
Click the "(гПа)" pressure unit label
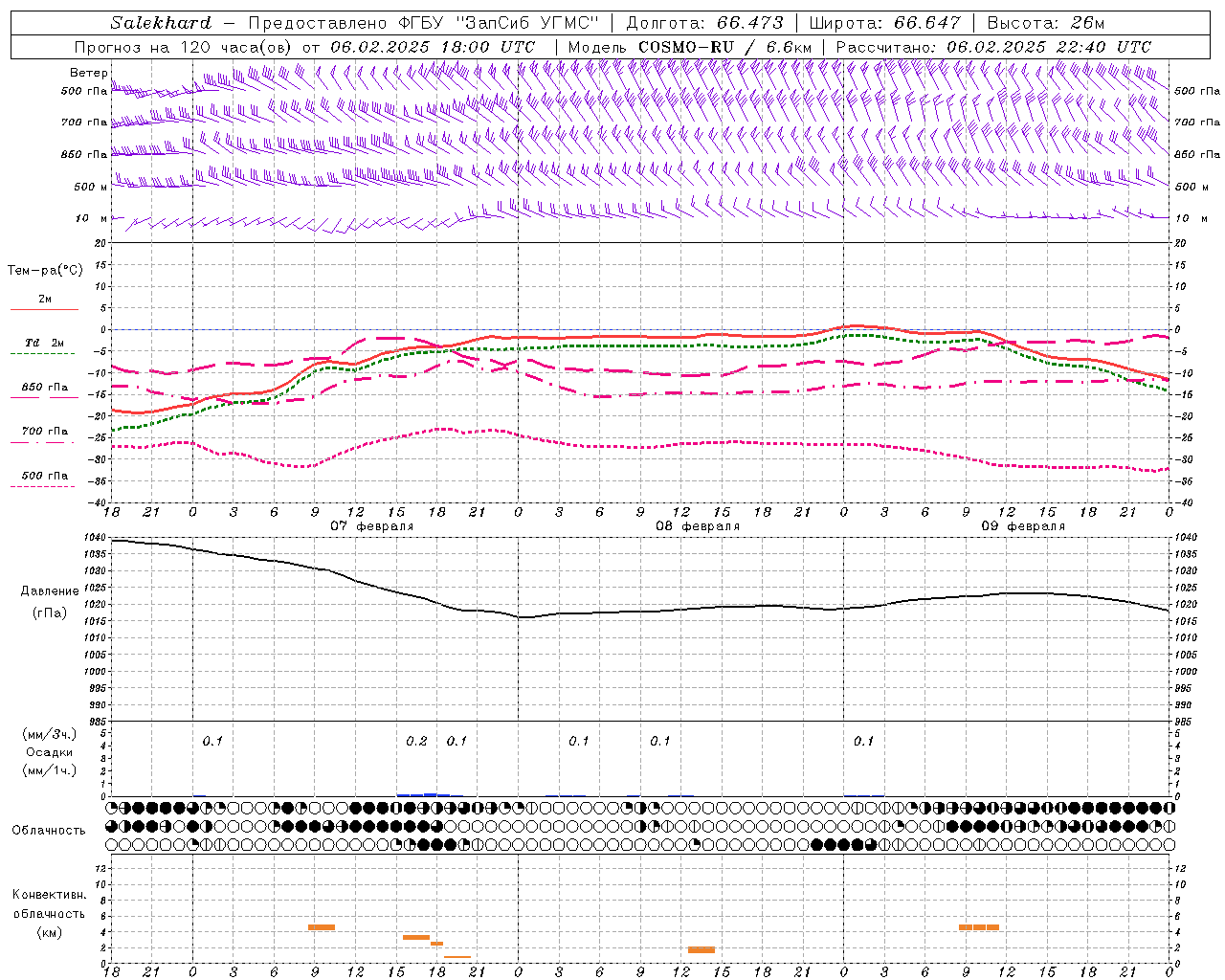point(50,612)
